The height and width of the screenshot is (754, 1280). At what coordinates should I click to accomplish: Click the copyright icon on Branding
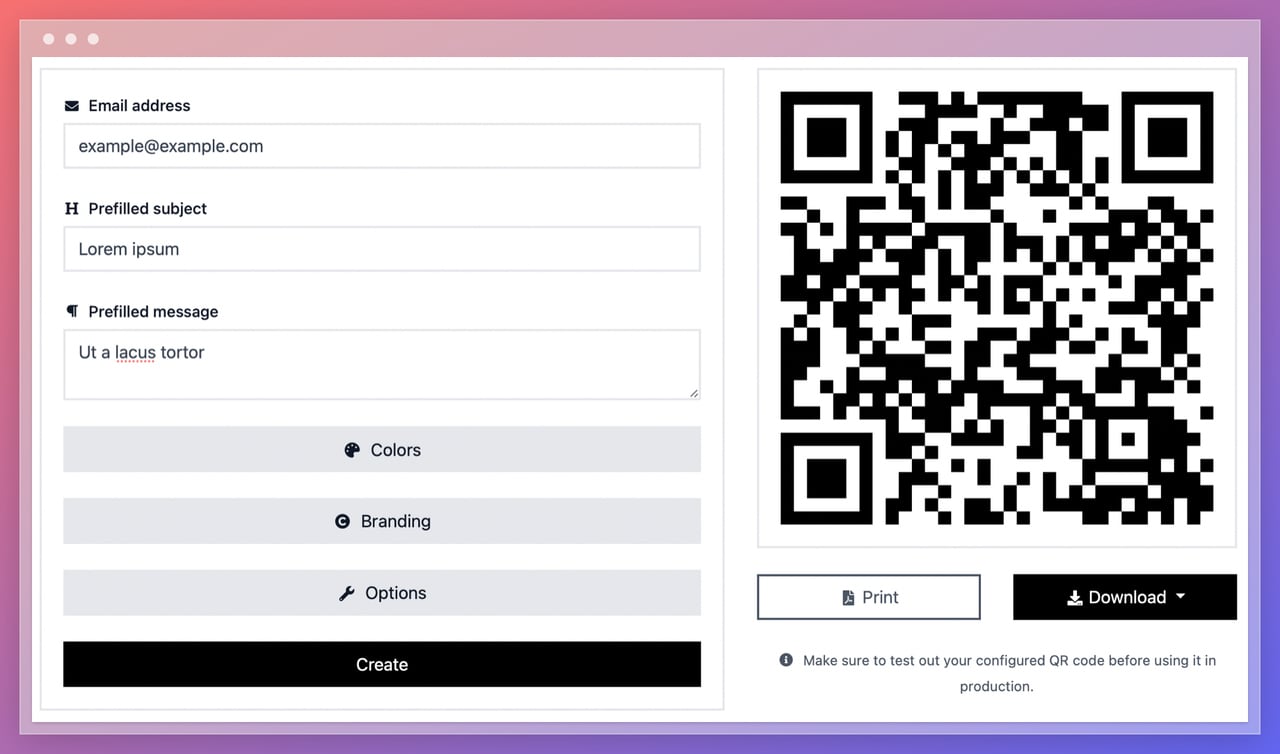(x=342, y=521)
